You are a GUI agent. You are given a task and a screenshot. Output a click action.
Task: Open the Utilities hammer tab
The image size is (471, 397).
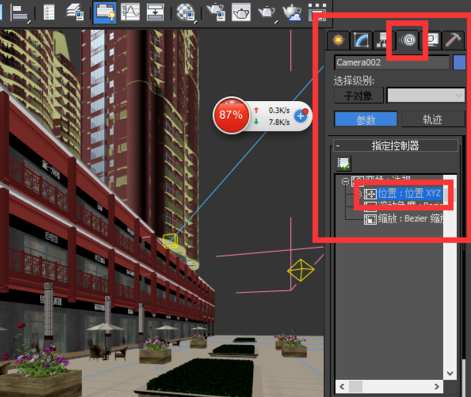coord(453,40)
